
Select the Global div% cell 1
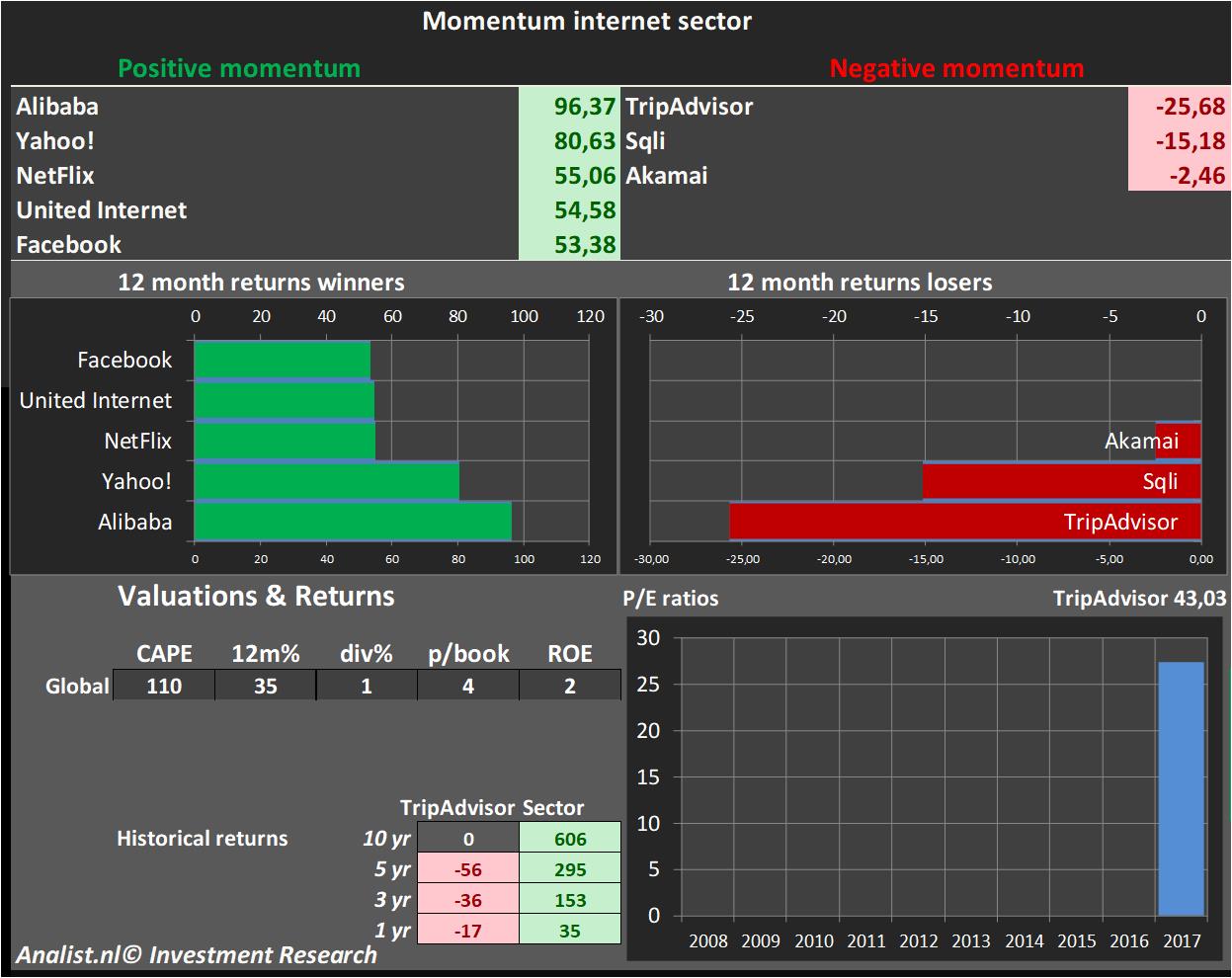click(x=367, y=686)
